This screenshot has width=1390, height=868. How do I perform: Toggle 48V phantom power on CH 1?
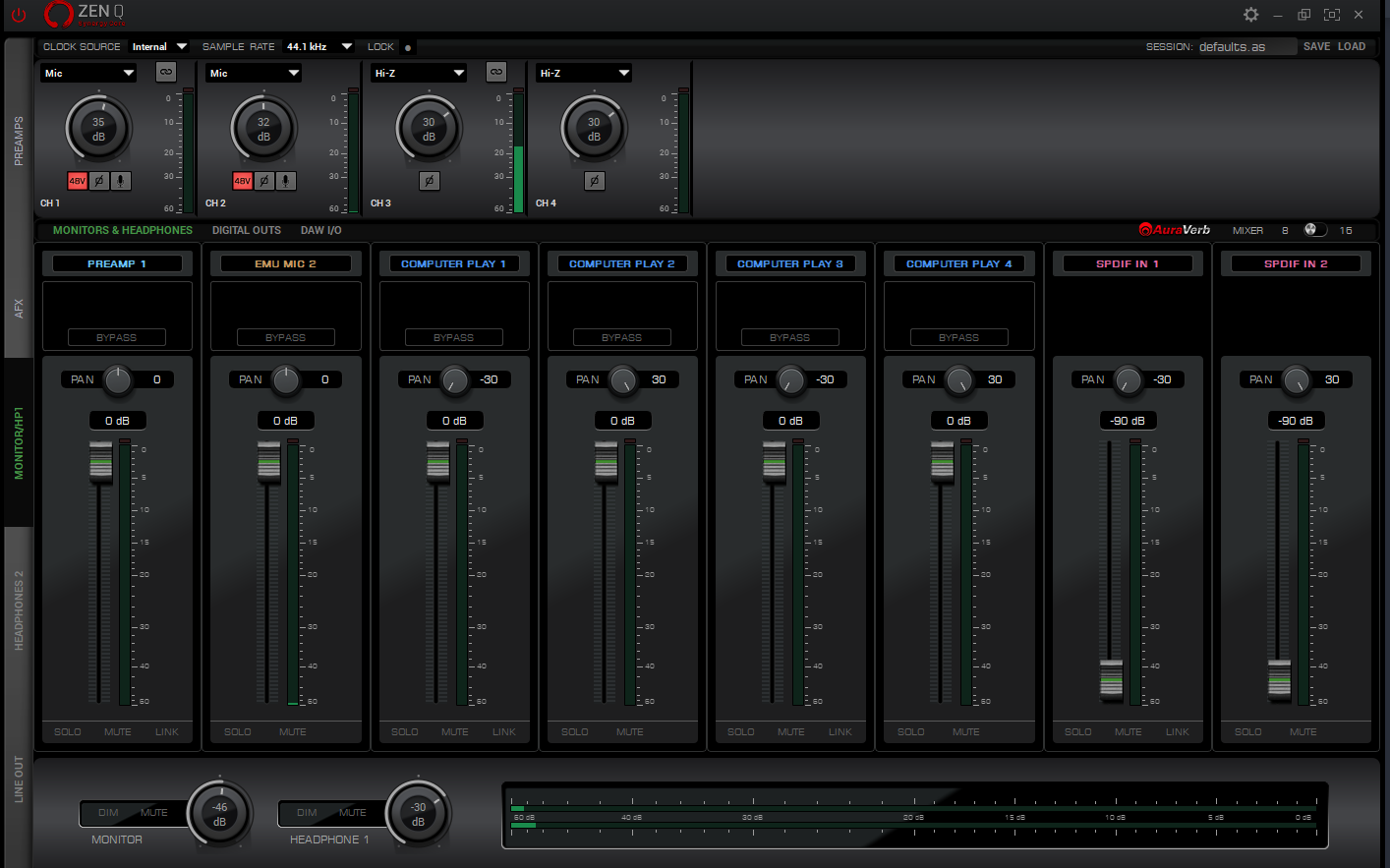tap(77, 181)
